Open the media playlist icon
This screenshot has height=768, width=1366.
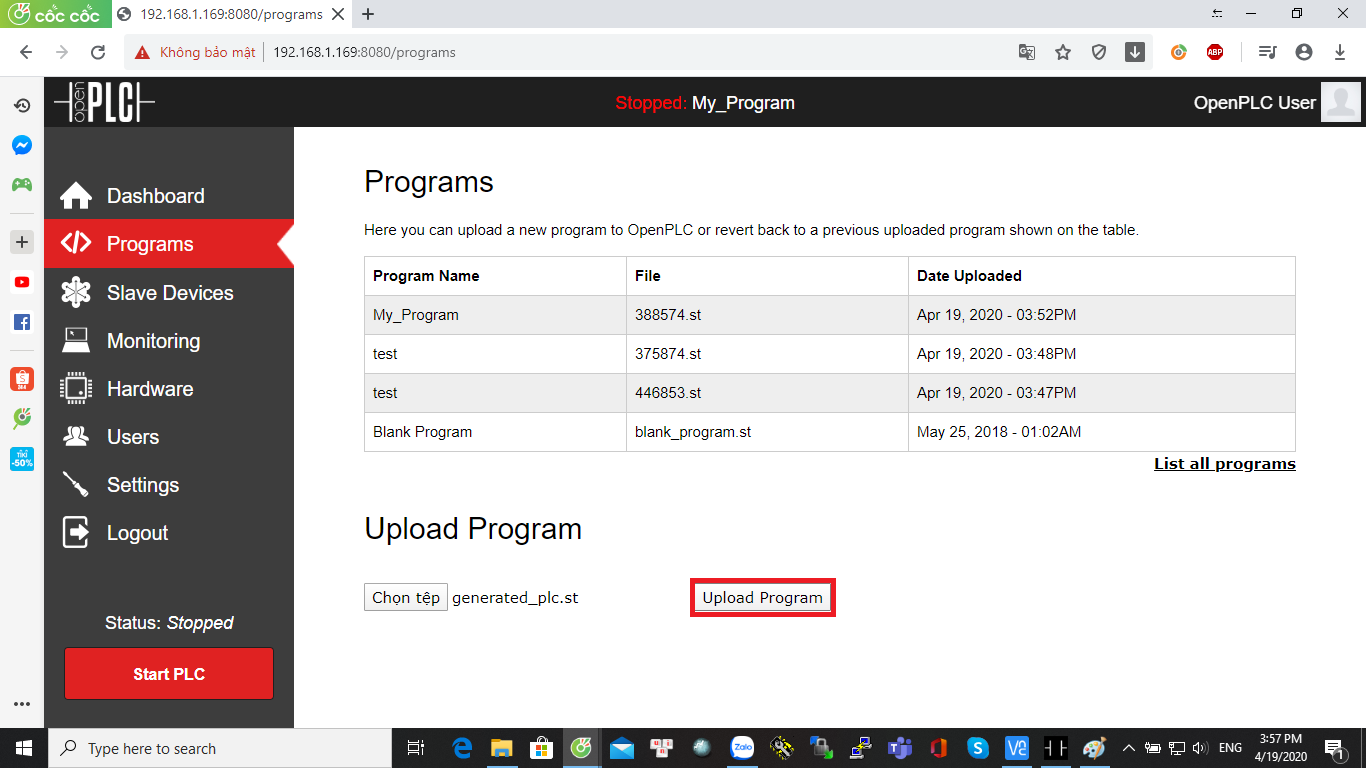tap(1268, 52)
